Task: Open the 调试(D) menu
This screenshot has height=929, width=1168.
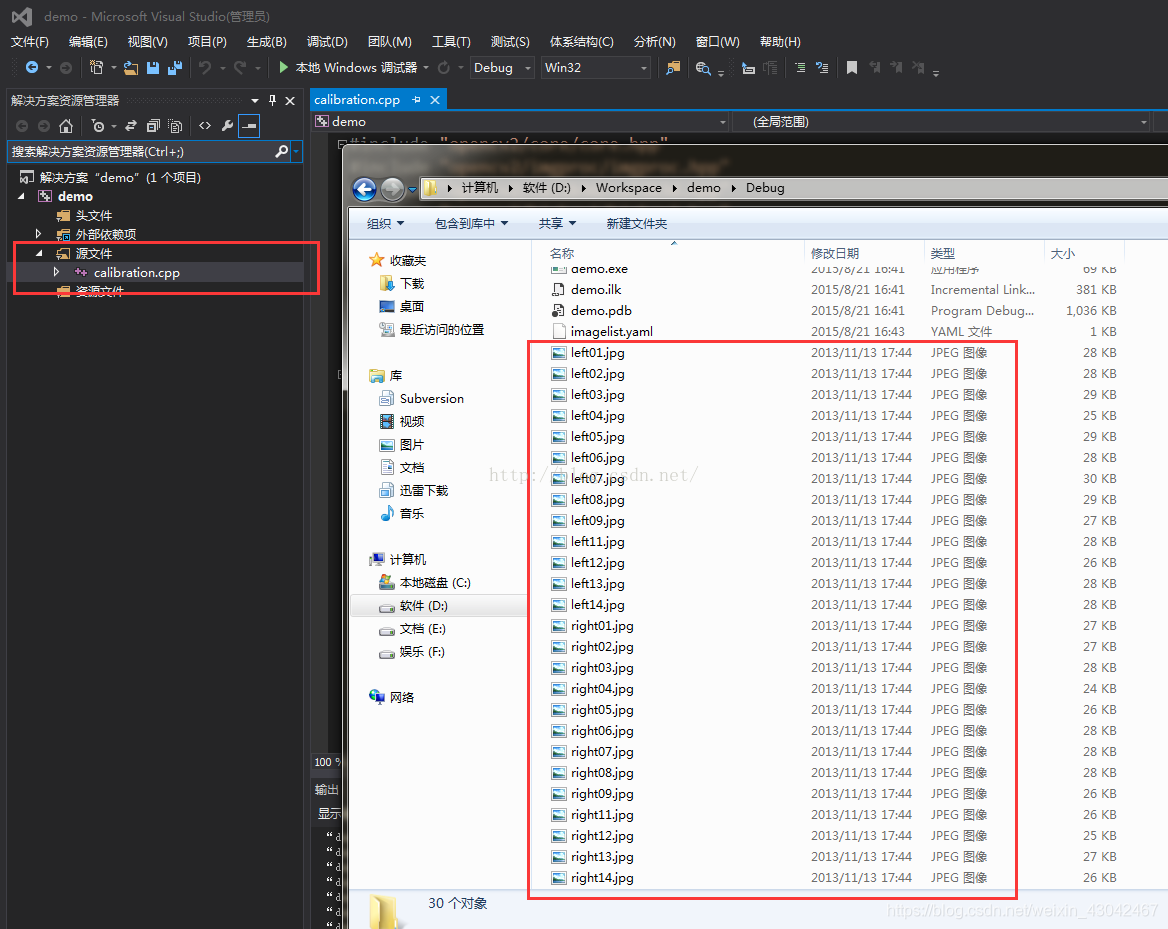Action: [x=327, y=42]
